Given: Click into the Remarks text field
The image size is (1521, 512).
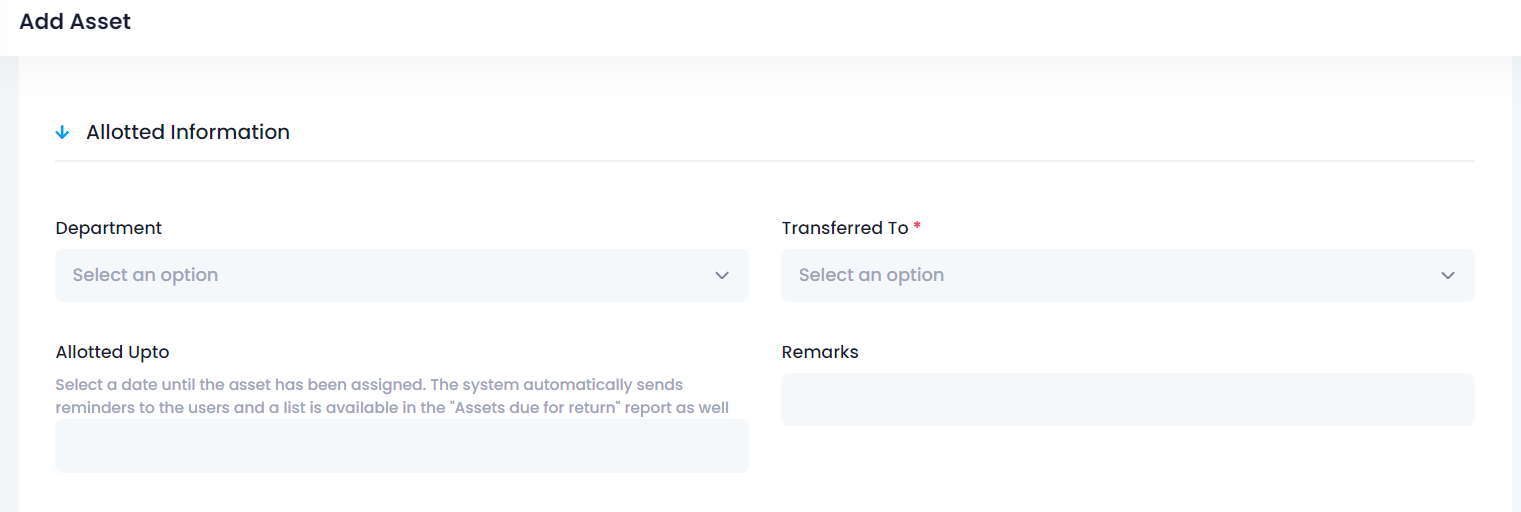Looking at the screenshot, I should tap(1128, 400).
